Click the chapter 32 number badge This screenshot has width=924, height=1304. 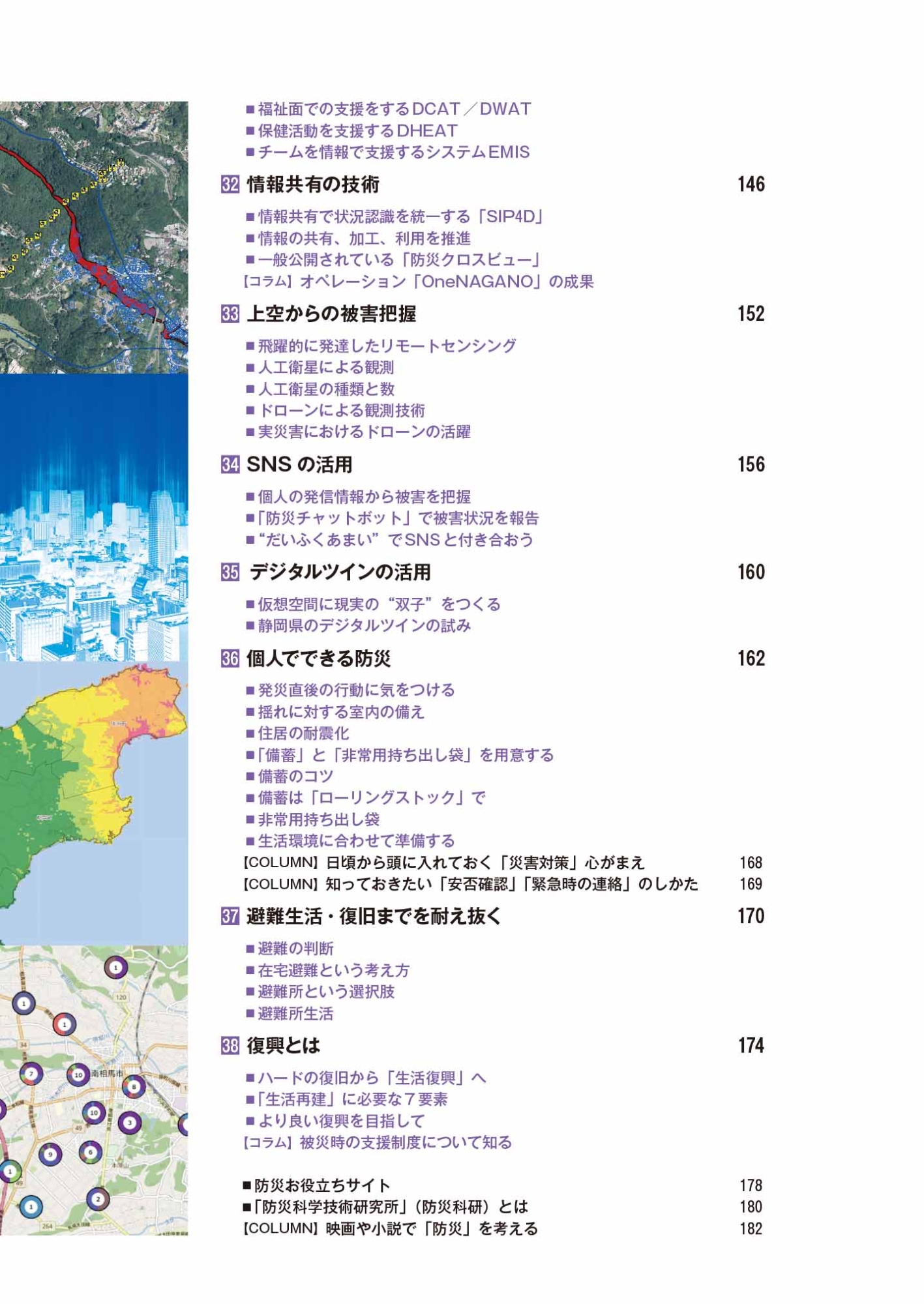[230, 185]
